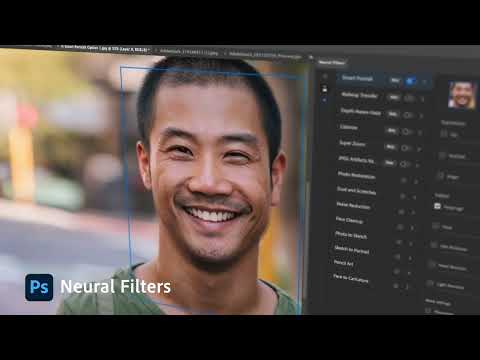Click the Beta badge beside Colorize
480x360 pixels.
391,130
